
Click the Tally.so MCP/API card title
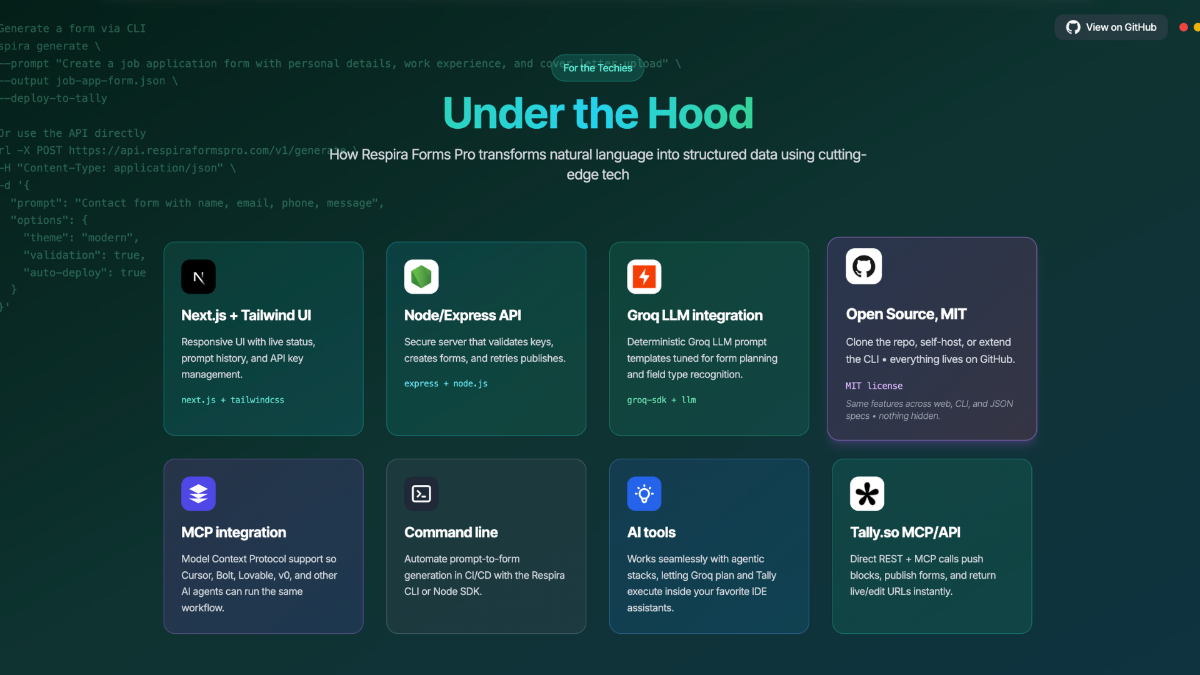pos(905,532)
